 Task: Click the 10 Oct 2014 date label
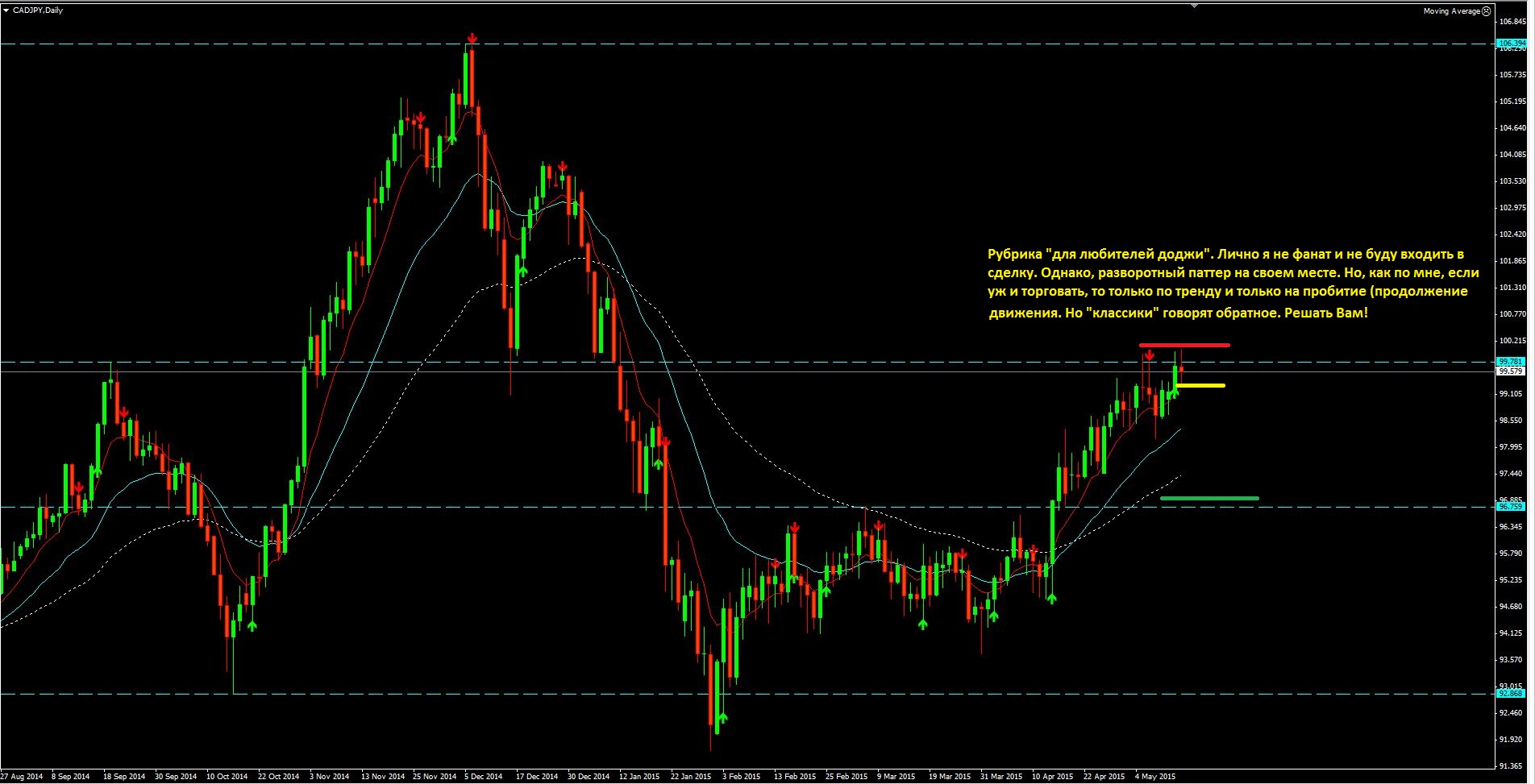227,777
